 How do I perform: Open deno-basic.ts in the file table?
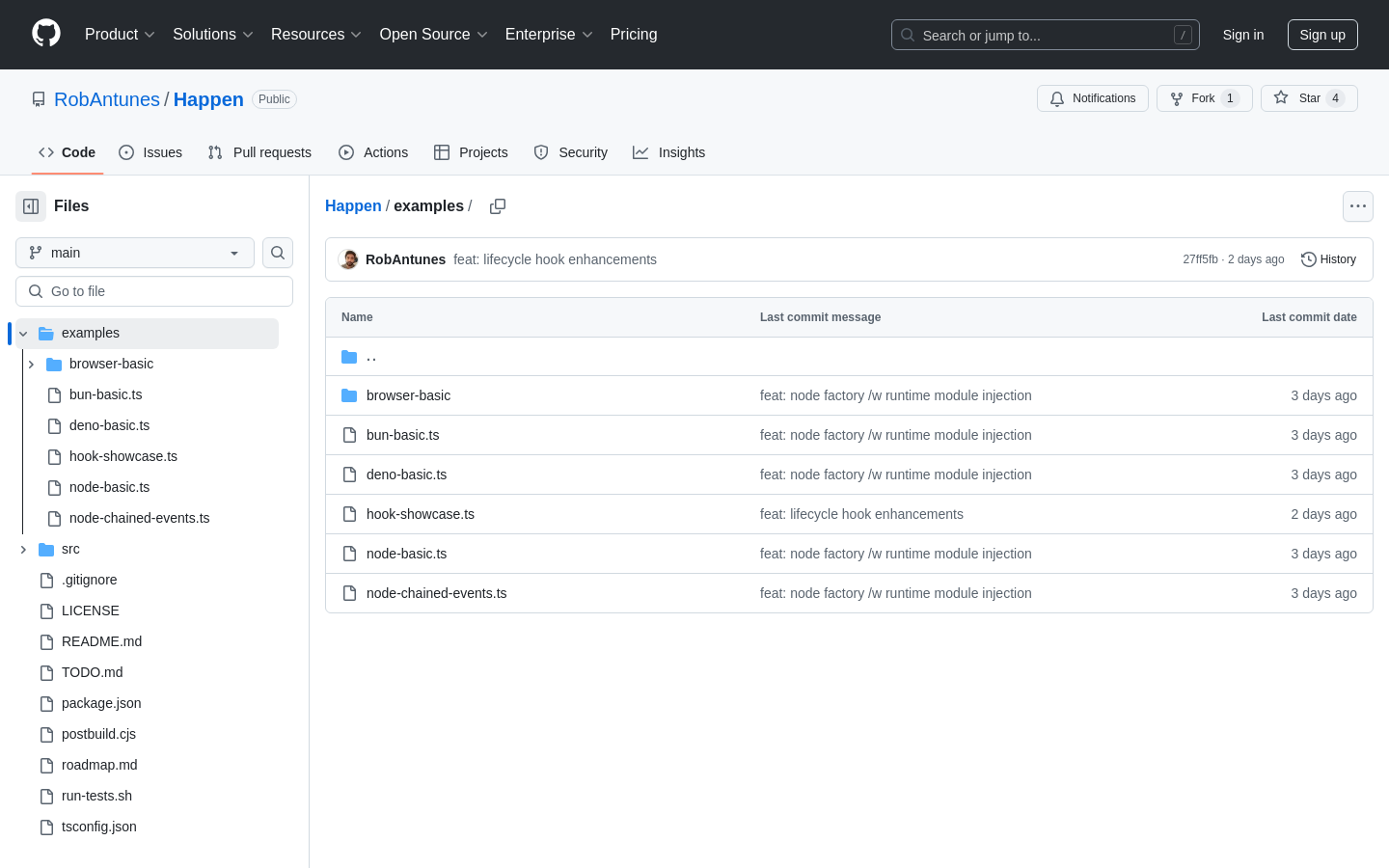[x=406, y=475]
